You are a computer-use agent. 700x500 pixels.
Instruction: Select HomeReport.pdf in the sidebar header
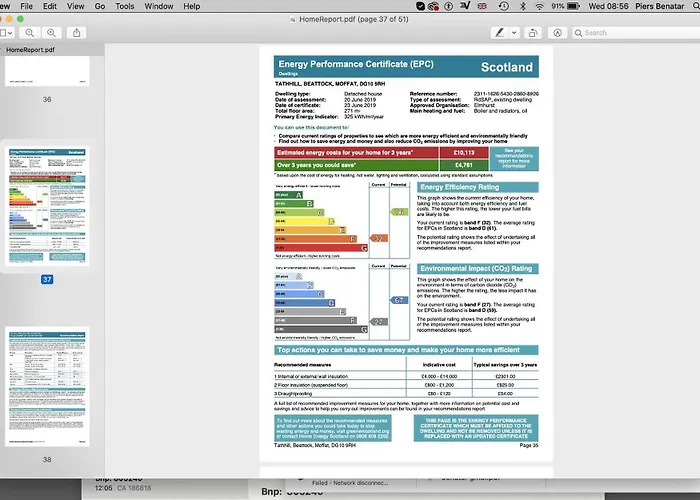(x=30, y=50)
